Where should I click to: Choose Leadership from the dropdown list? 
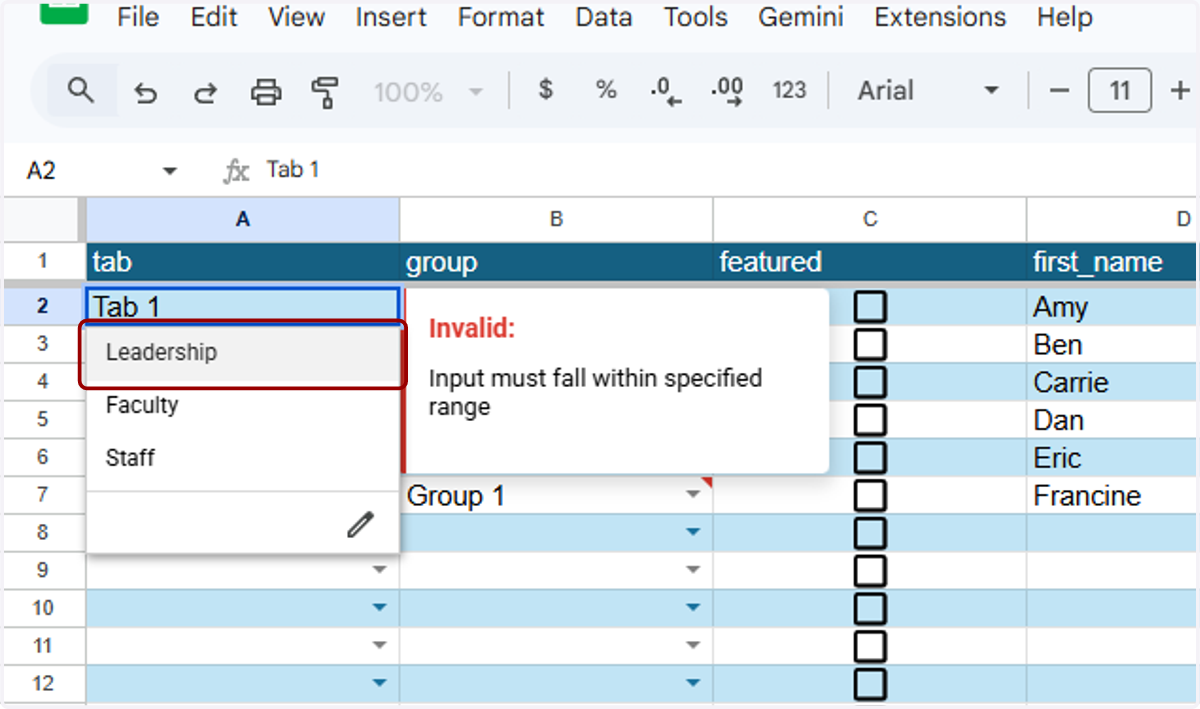243,353
